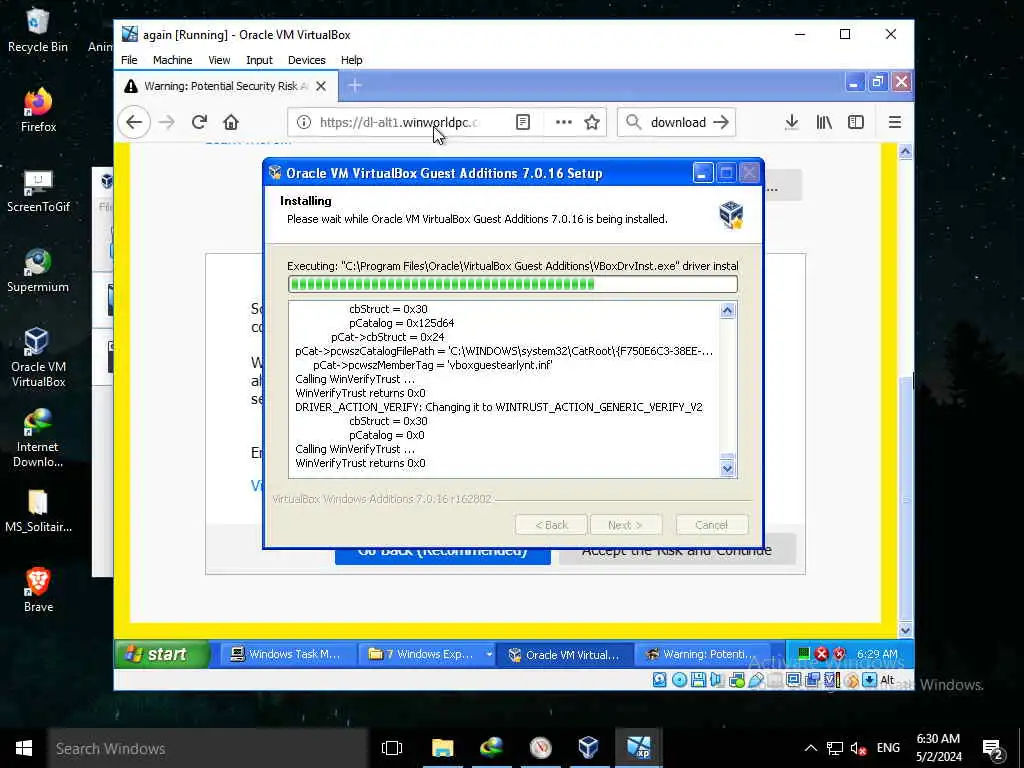Open new Firefox tab with plus
The width and height of the screenshot is (1024, 768).
[x=355, y=86]
